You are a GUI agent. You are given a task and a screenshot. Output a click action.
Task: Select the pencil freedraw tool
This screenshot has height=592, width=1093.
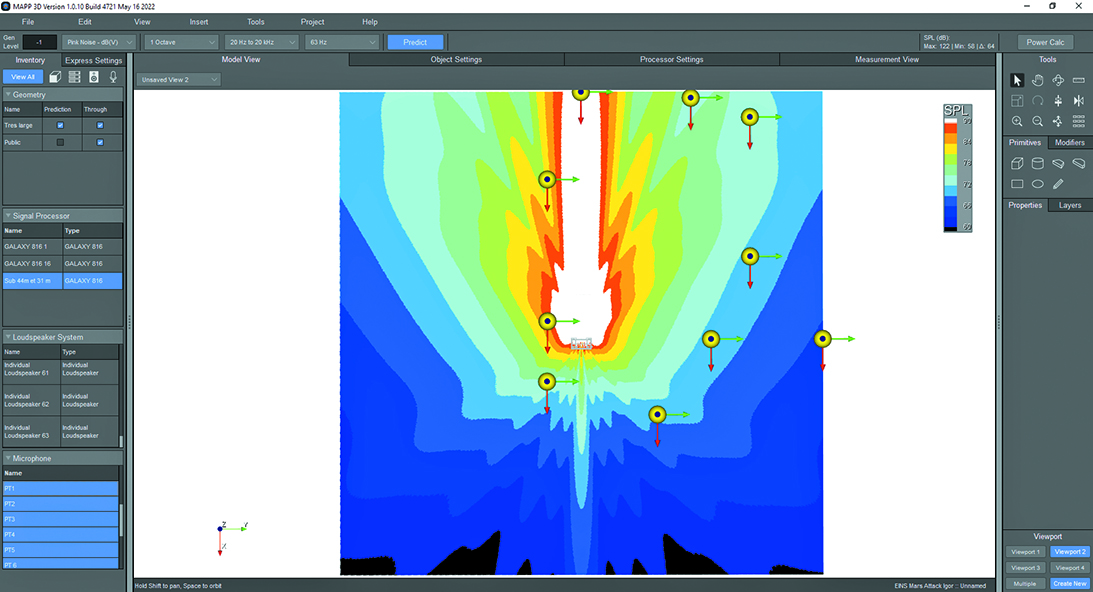point(1058,184)
